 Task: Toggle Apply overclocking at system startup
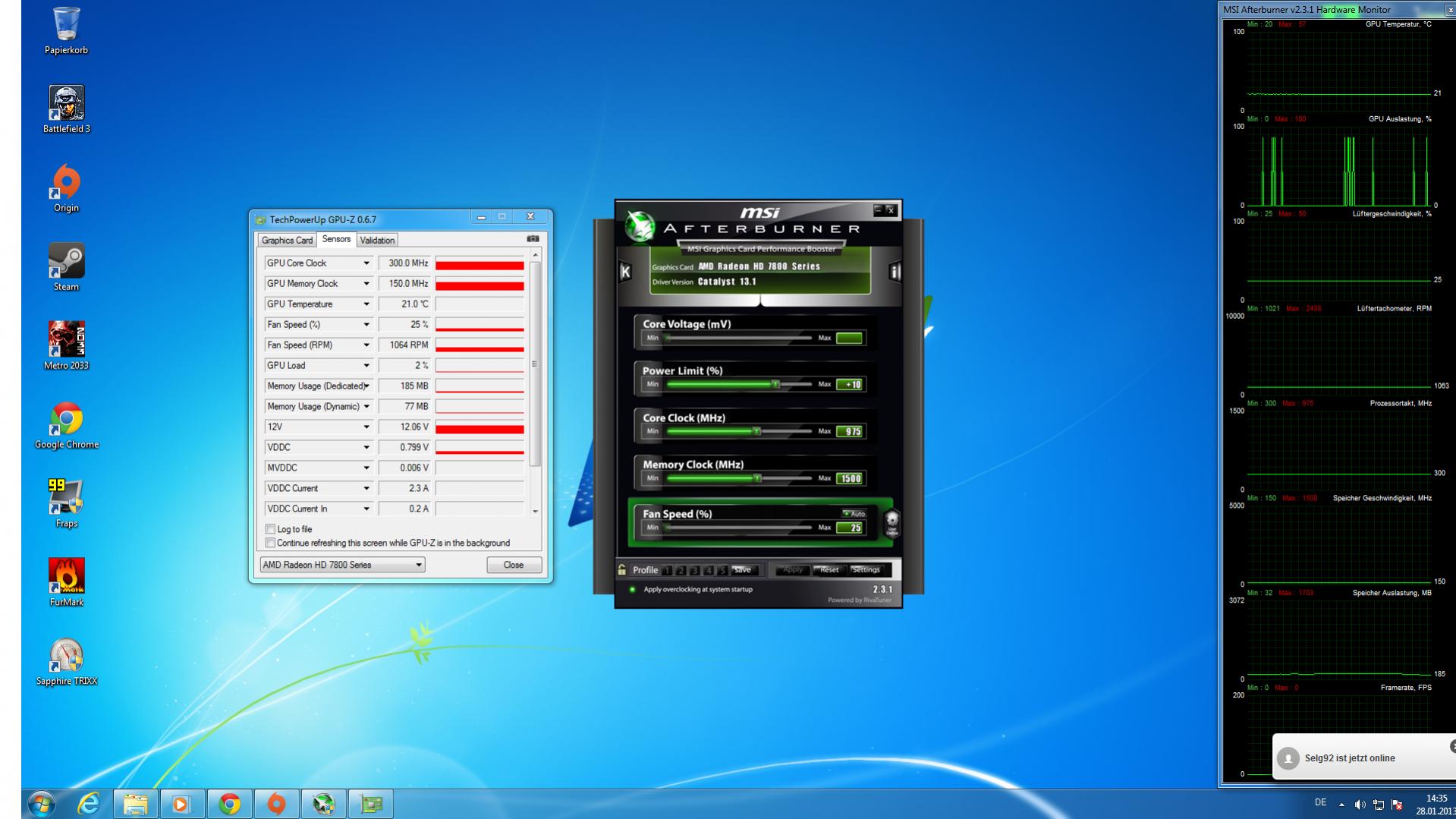point(632,589)
